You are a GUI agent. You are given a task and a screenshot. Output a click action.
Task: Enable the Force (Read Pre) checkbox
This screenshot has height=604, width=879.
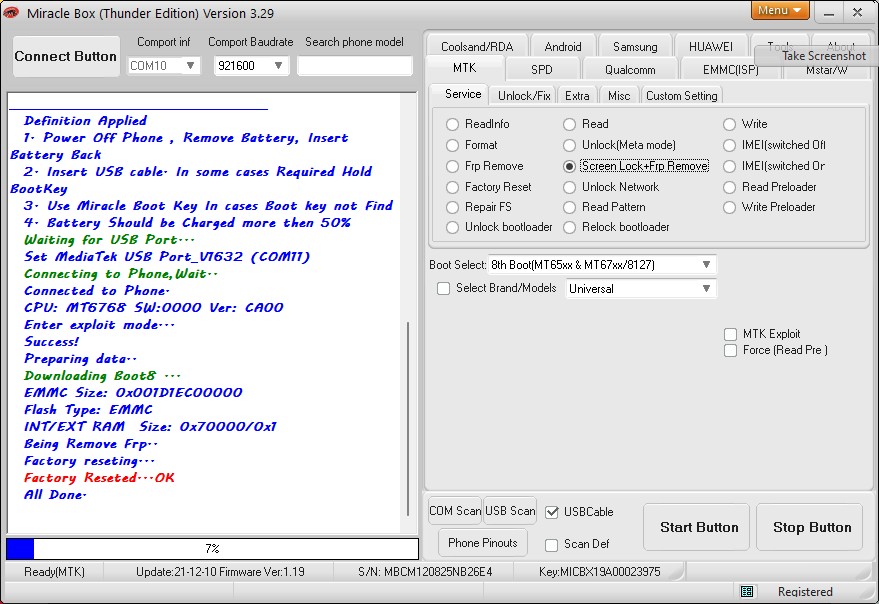coord(730,351)
